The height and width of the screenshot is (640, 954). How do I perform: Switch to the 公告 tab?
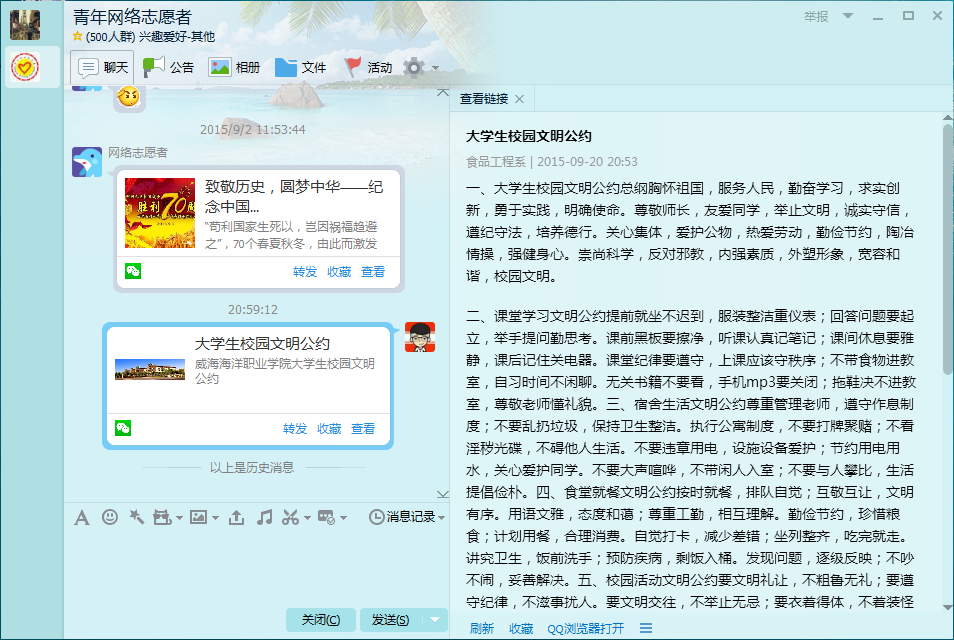coord(168,68)
